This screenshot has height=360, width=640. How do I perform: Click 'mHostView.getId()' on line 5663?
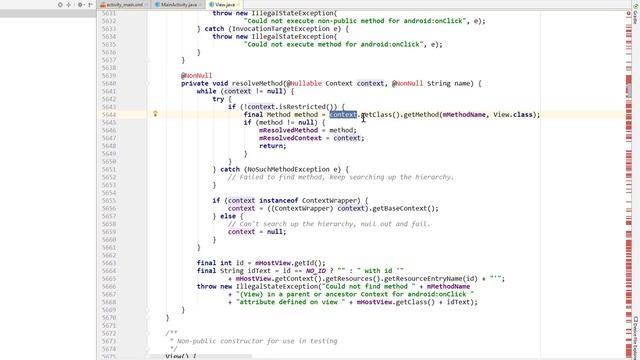coord(288,263)
